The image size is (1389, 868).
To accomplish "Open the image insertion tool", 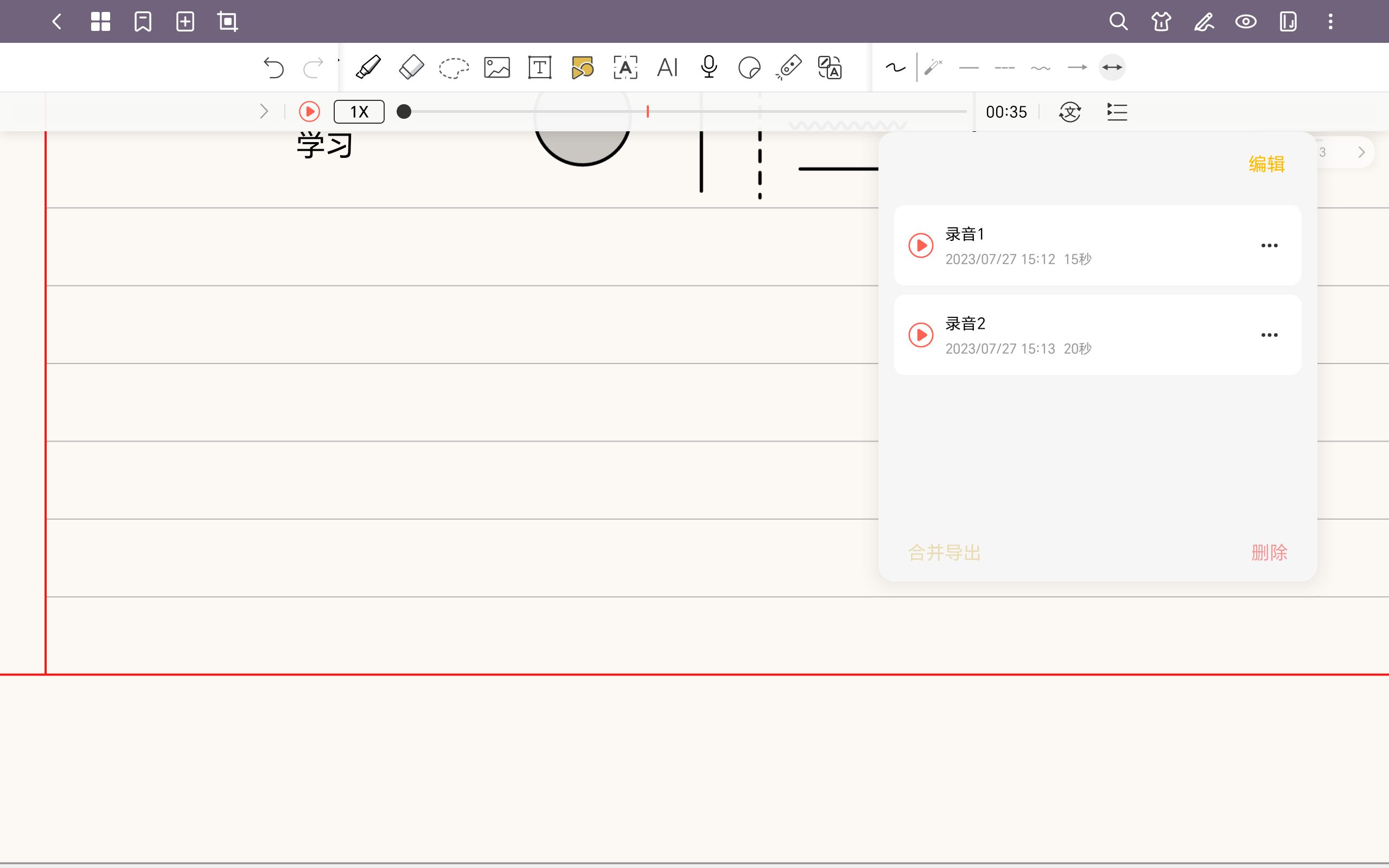I will 496,67.
